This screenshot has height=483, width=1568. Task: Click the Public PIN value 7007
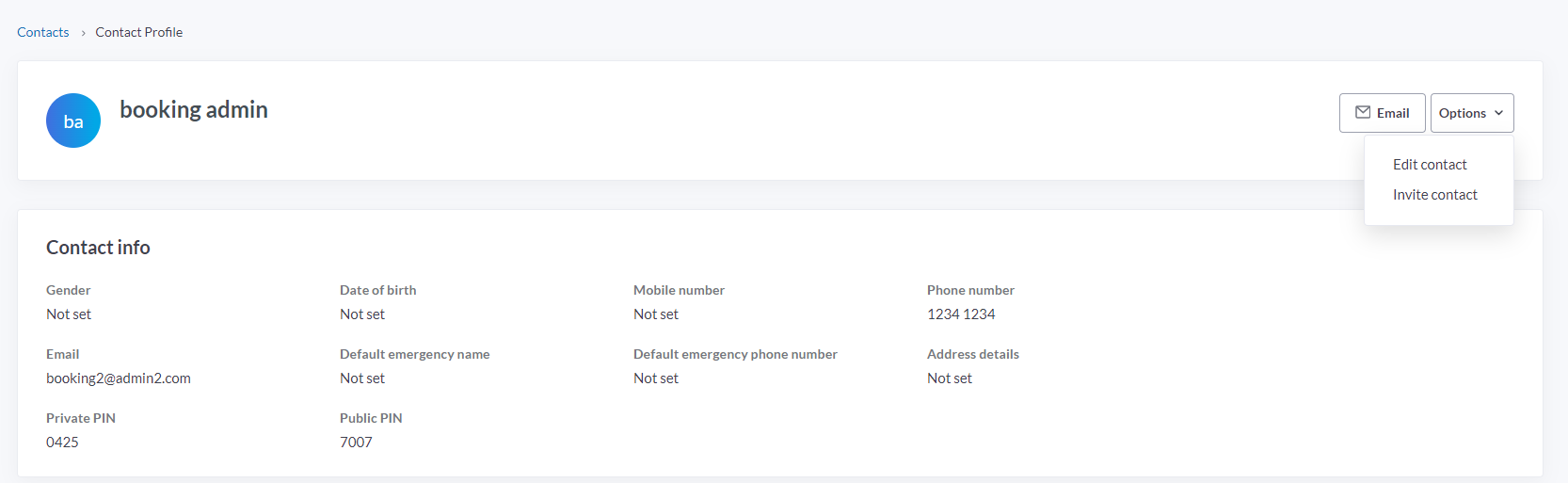click(x=356, y=443)
